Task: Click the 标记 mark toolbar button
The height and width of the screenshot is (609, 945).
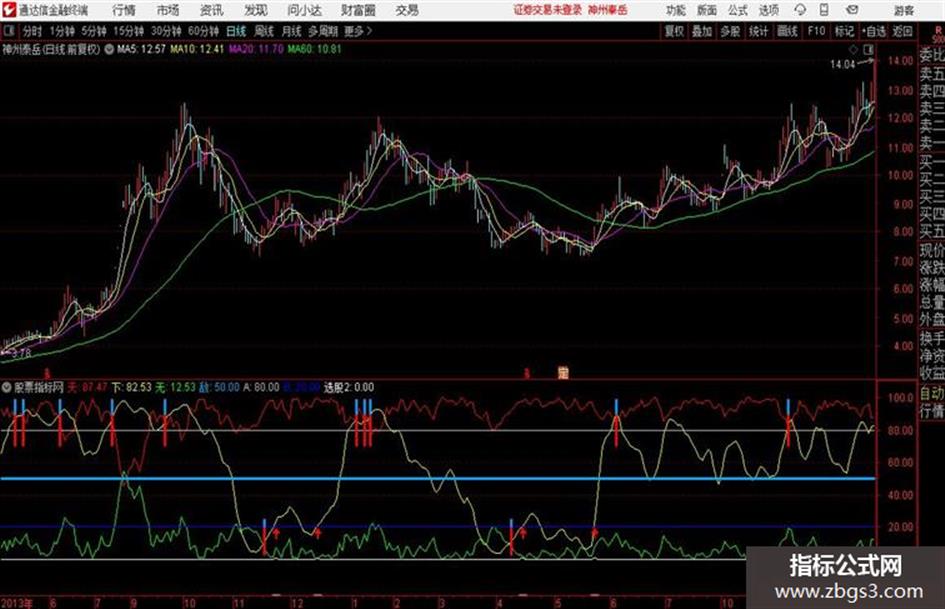Action: tap(844, 31)
